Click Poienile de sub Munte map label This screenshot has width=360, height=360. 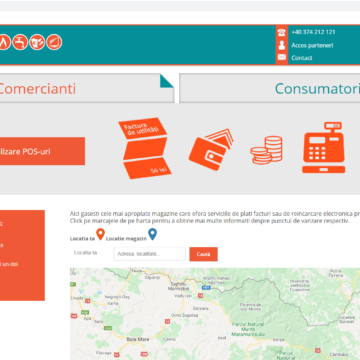tap(250, 307)
